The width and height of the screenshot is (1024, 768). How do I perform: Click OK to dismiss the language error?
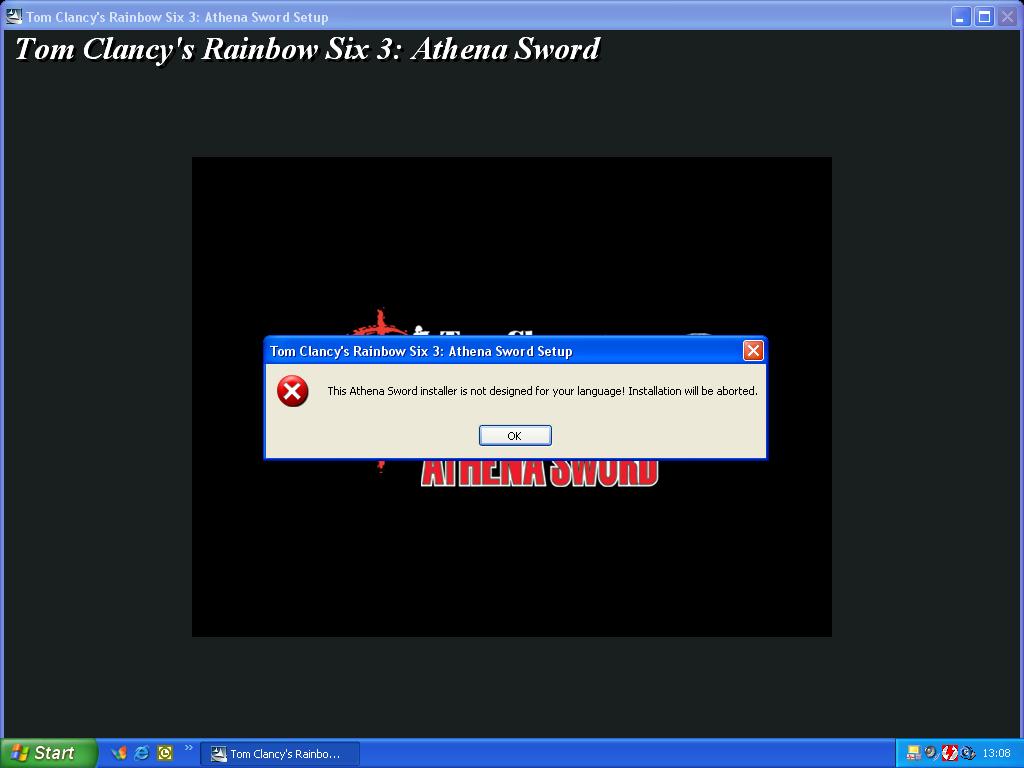515,436
